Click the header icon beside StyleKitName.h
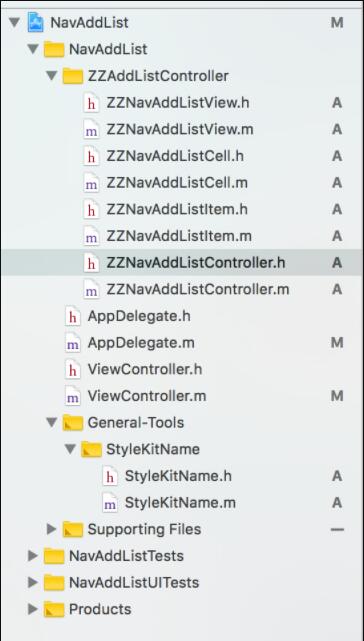Image resolution: width=364 pixels, height=641 pixels. click(x=110, y=476)
